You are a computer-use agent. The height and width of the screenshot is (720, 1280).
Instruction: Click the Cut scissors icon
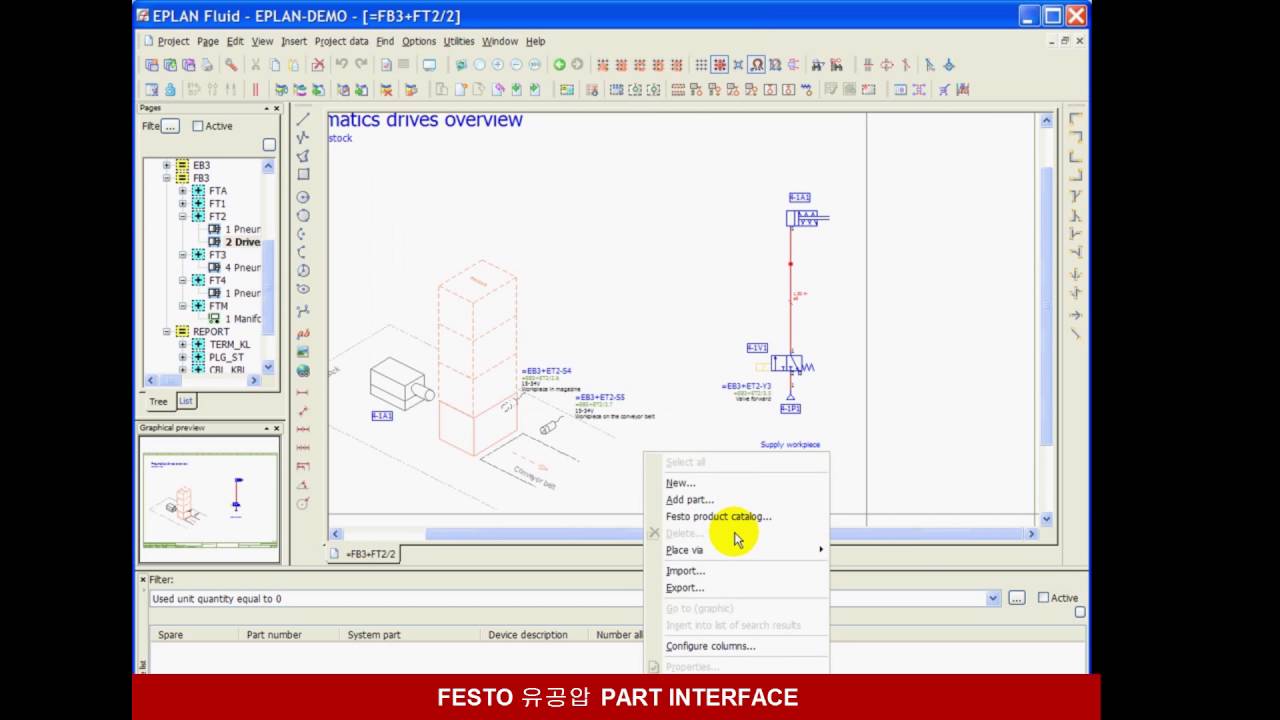(255, 65)
